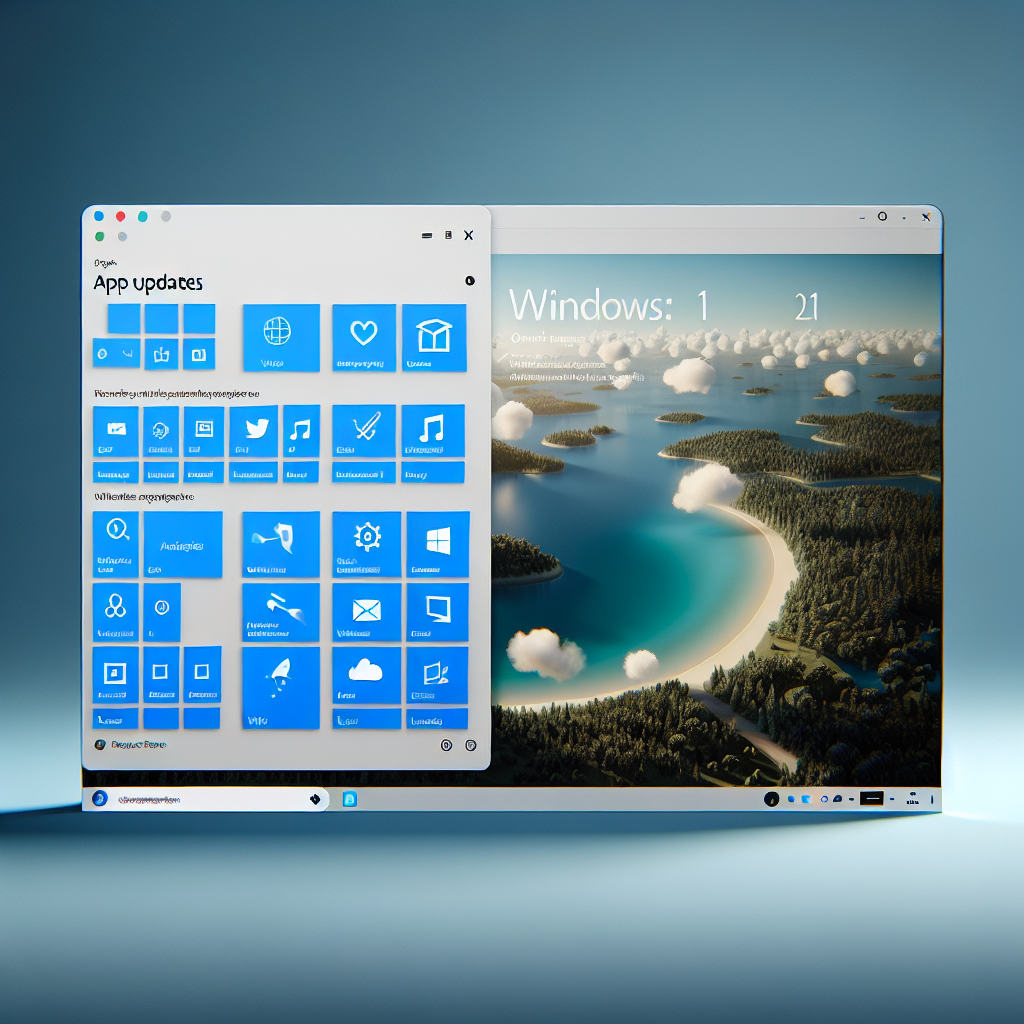Click the heart icon tile

(x=363, y=338)
